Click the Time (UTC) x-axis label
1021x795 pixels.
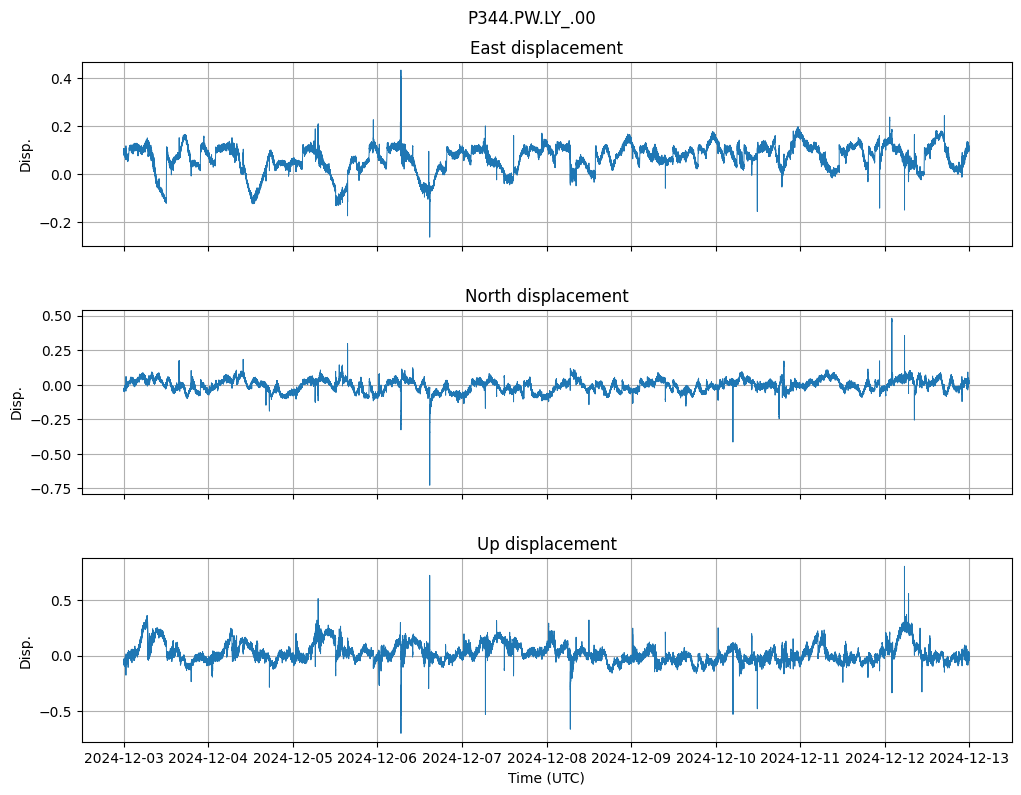[546, 777]
